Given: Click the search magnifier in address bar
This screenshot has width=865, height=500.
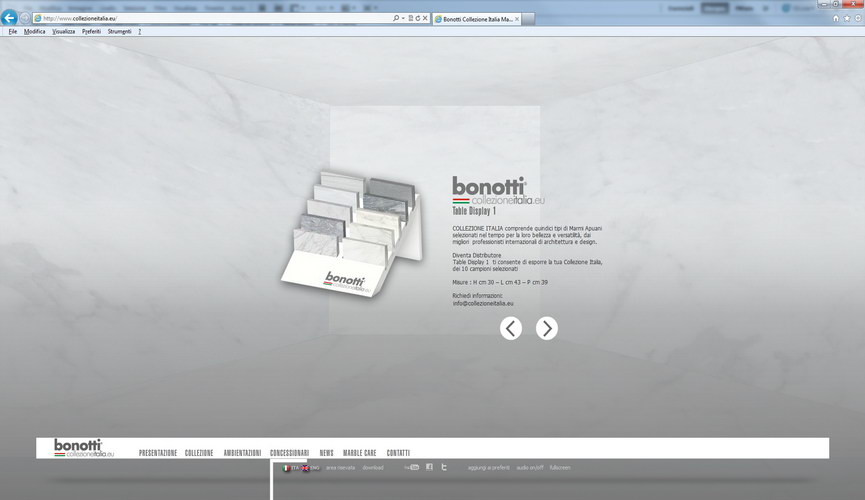Looking at the screenshot, I should 396,18.
